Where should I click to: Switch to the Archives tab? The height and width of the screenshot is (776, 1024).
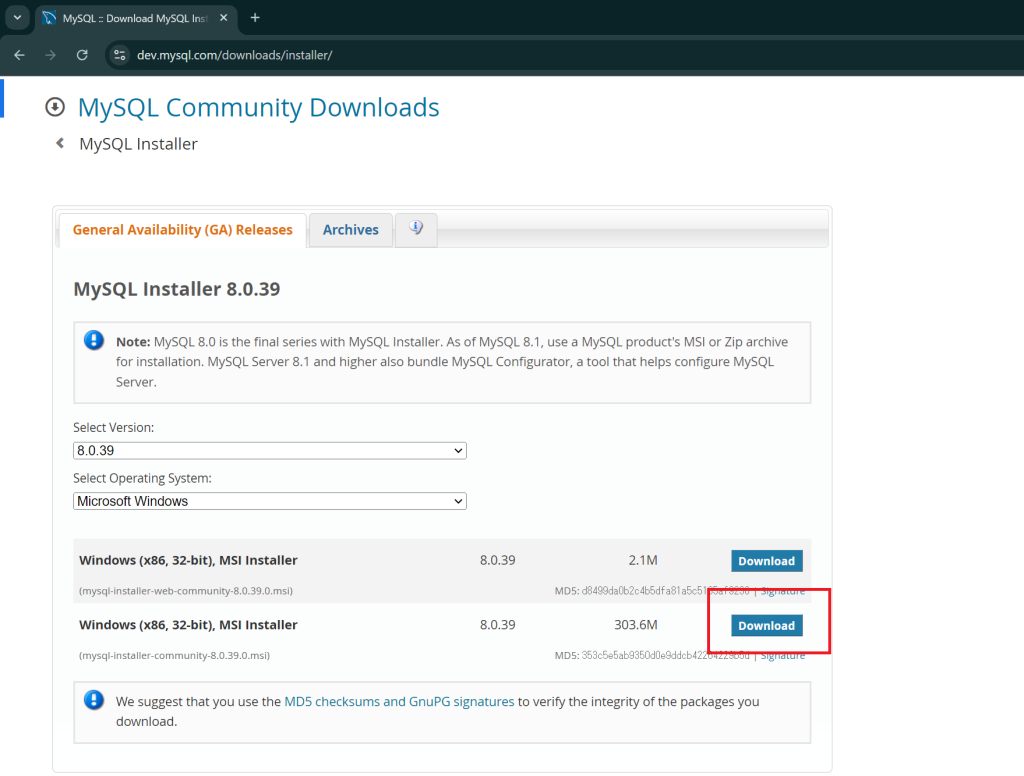350,230
